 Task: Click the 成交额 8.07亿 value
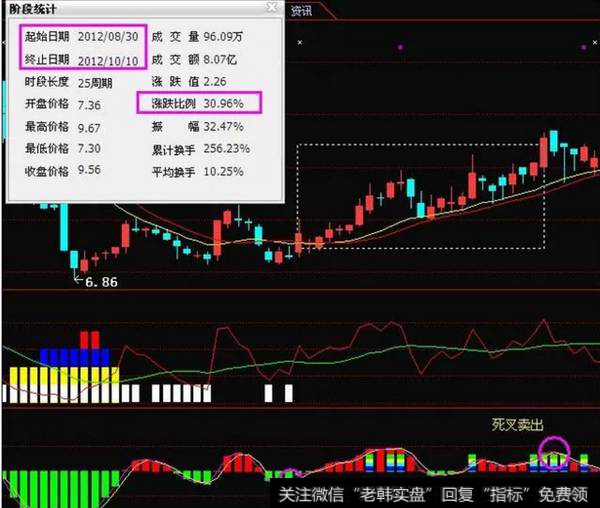coord(220,60)
